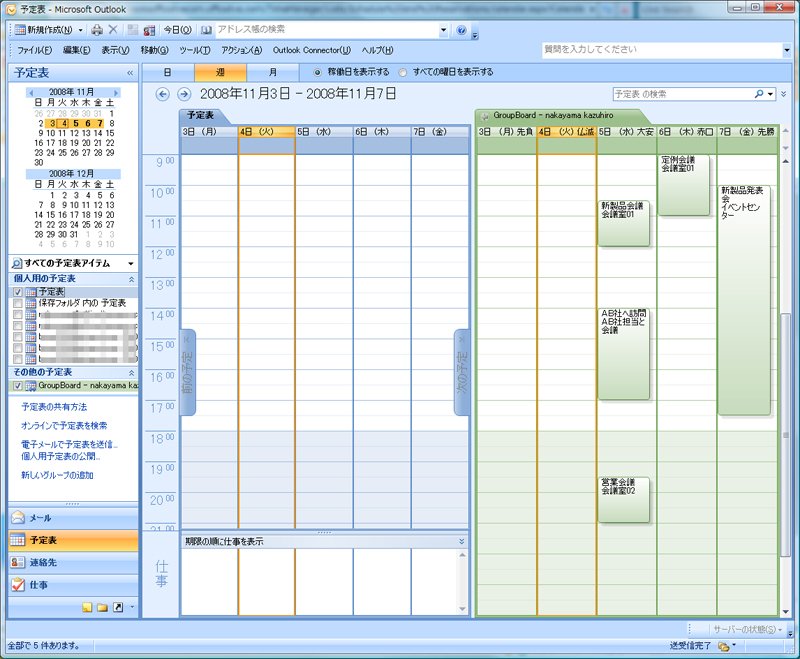Image resolution: width=800 pixels, height=659 pixels.
Task: Click previous month arrow in date navigator
Action: [31, 92]
